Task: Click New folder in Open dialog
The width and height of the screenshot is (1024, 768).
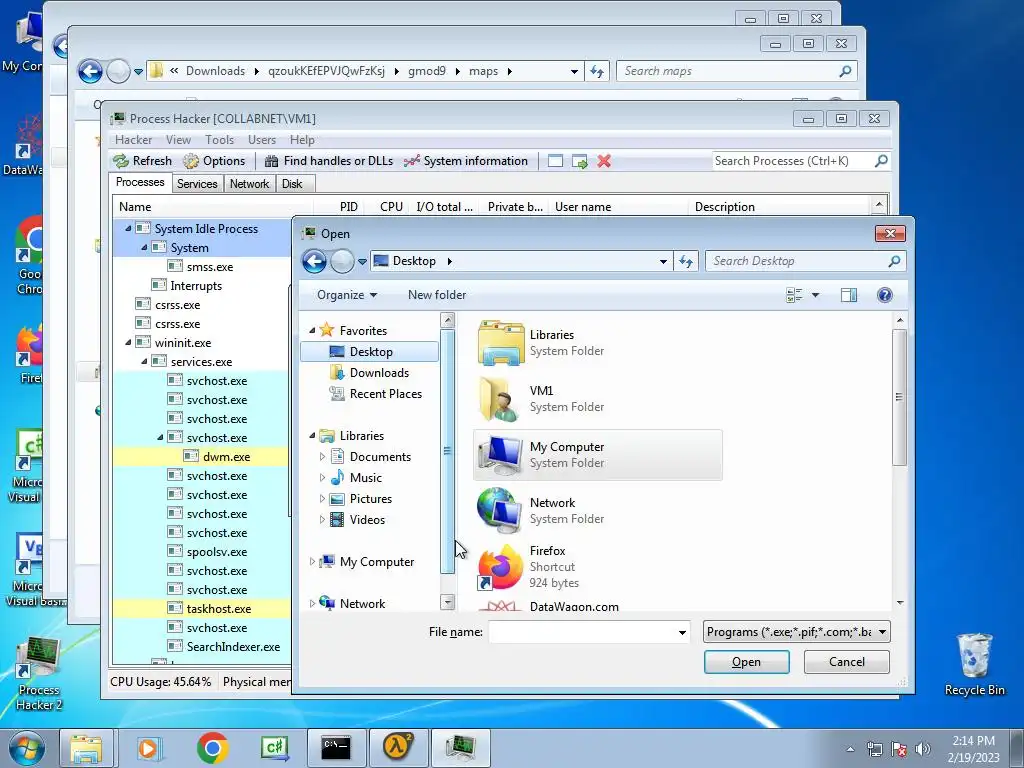Action: [x=437, y=295]
